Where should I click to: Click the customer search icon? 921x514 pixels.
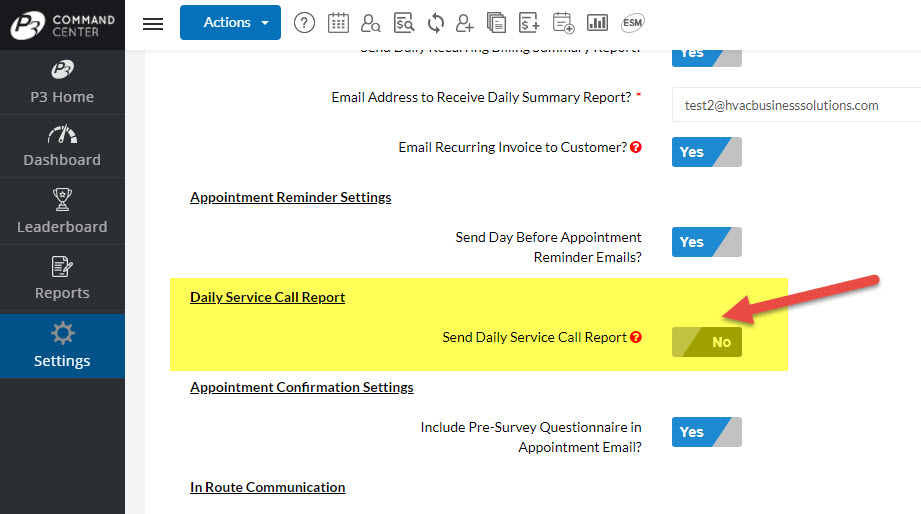(371, 23)
